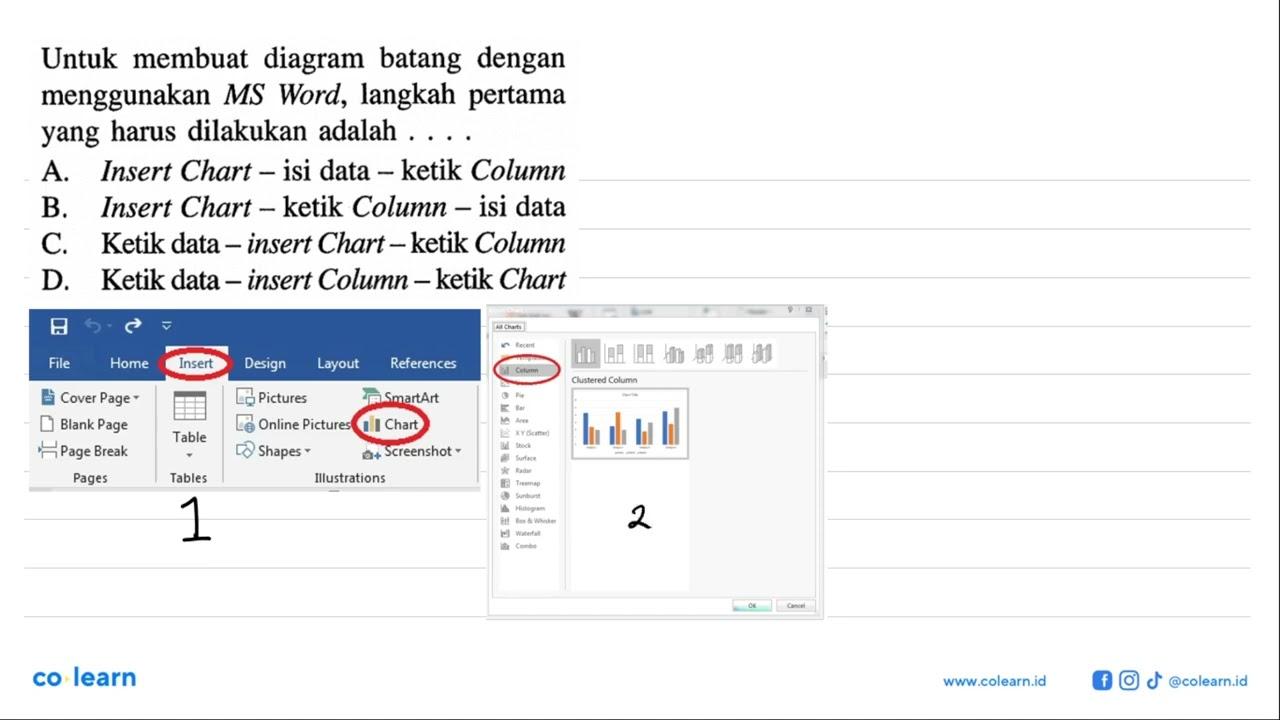Open the File tab
The width and height of the screenshot is (1280, 720).
coord(59,363)
